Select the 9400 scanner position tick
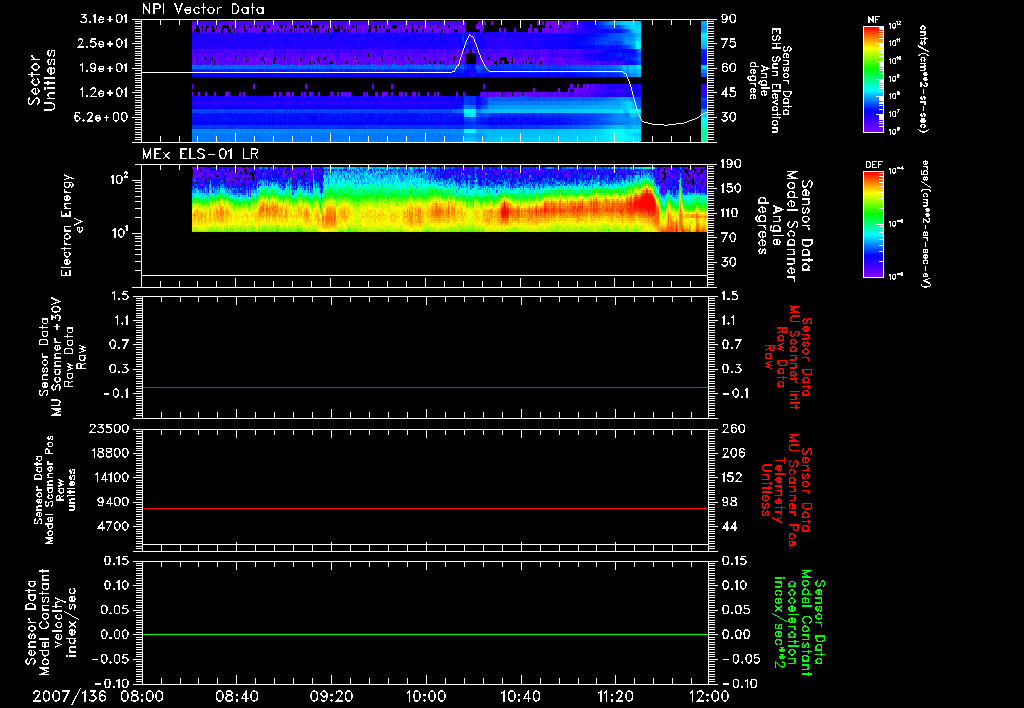 (x=114, y=502)
